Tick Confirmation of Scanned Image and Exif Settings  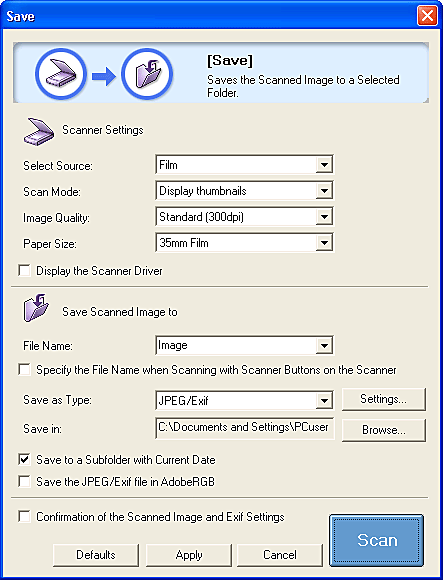click(24, 516)
